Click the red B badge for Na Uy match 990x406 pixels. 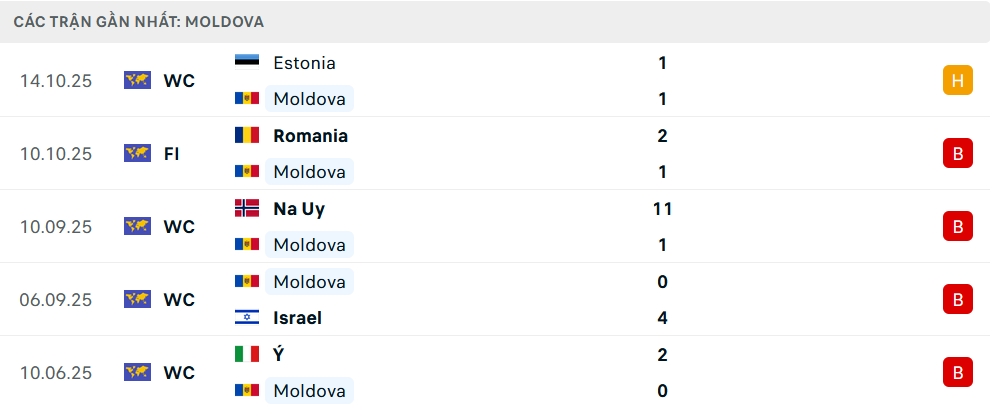pos(957,227)
